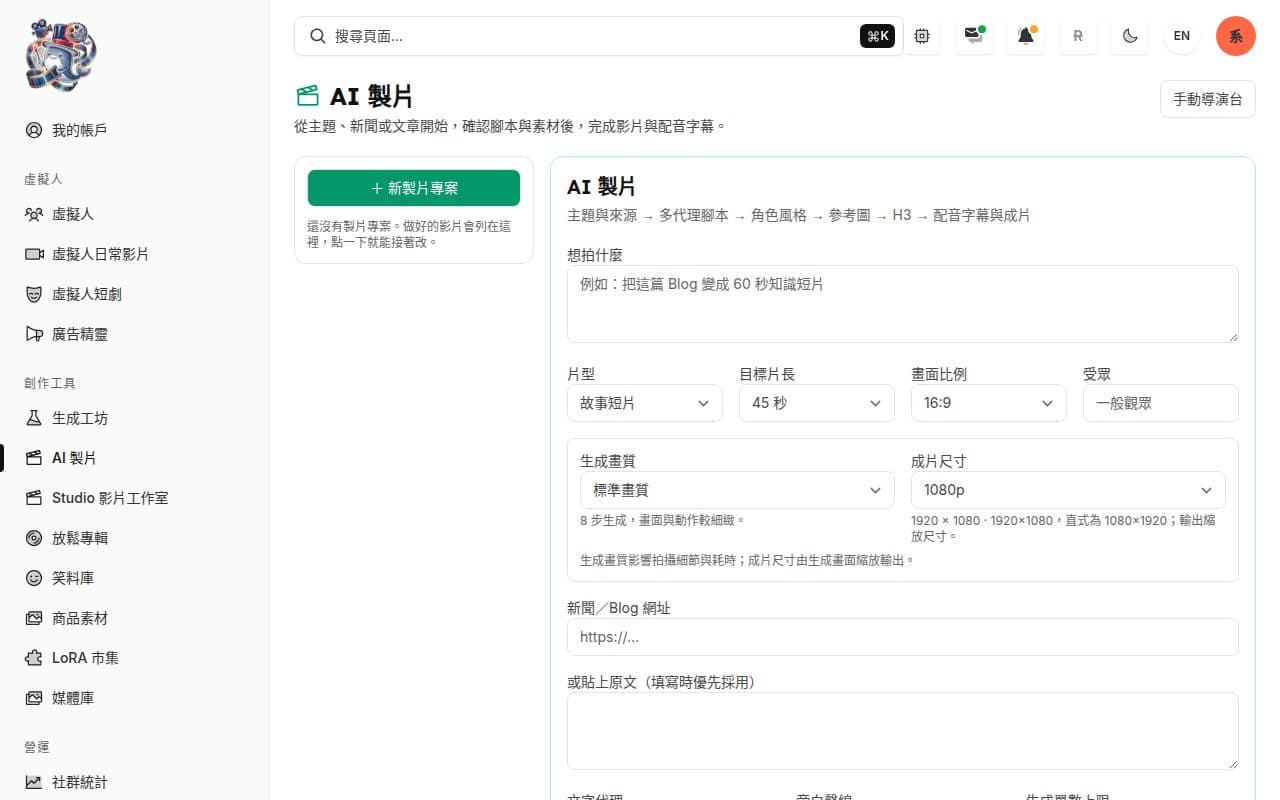Screen dimensions: 1280x800
Task: Click the 媒體庫 gallery icon
Action: tap(34, 698)
